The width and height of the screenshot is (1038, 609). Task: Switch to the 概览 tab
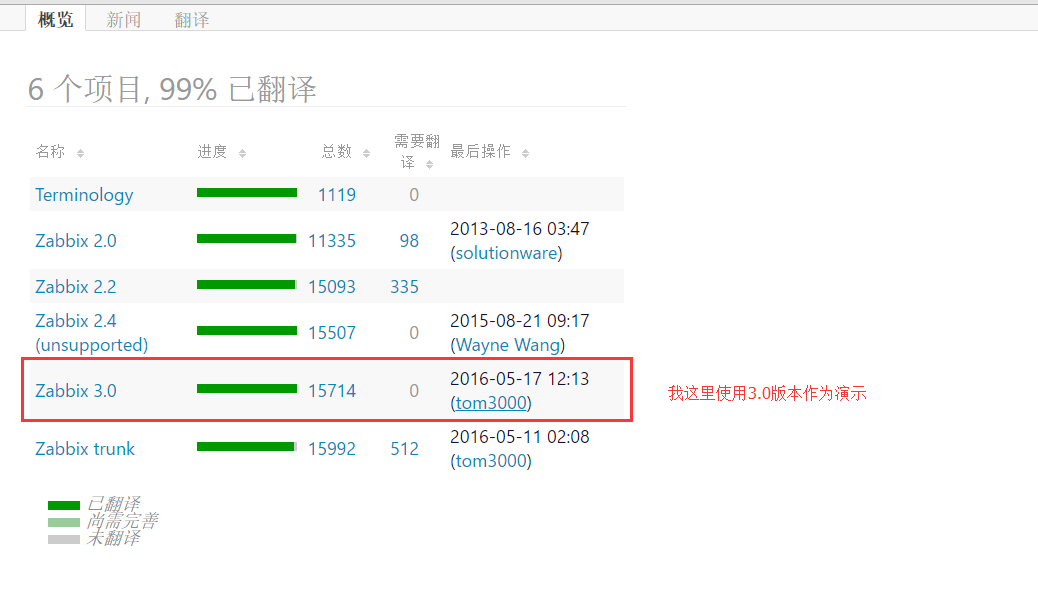[x=56, y=20]
